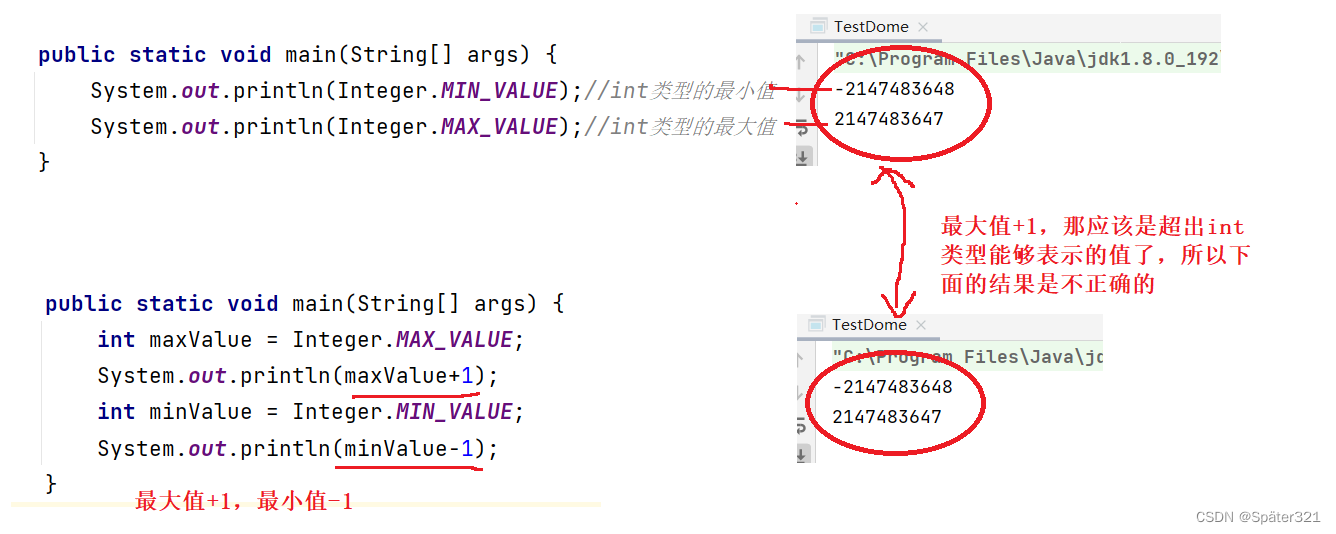This screenshot has width=1336, height=534.
Task: Select the TestDome tab in the lower run console
Action: [x=868, y=325]
